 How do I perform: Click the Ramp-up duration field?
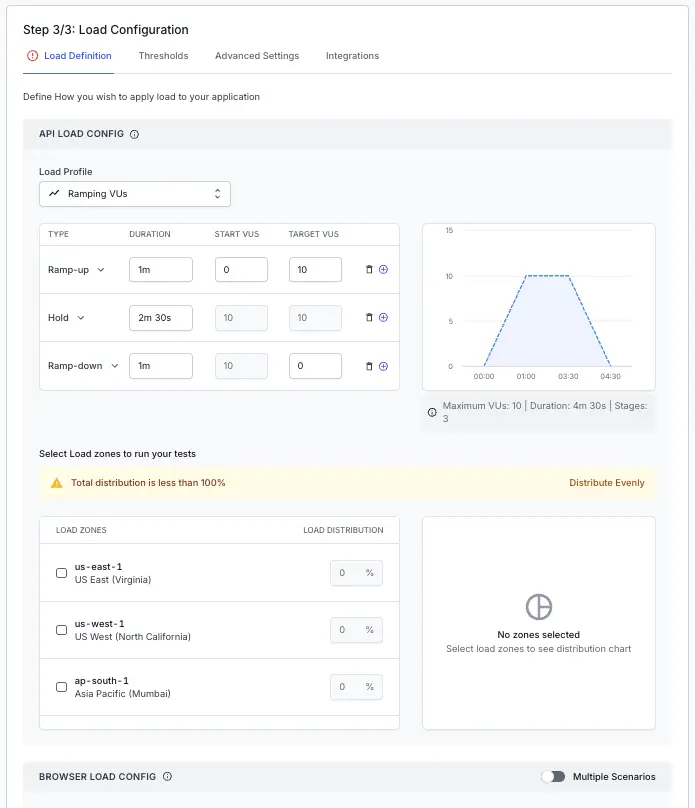pos(161,270)
